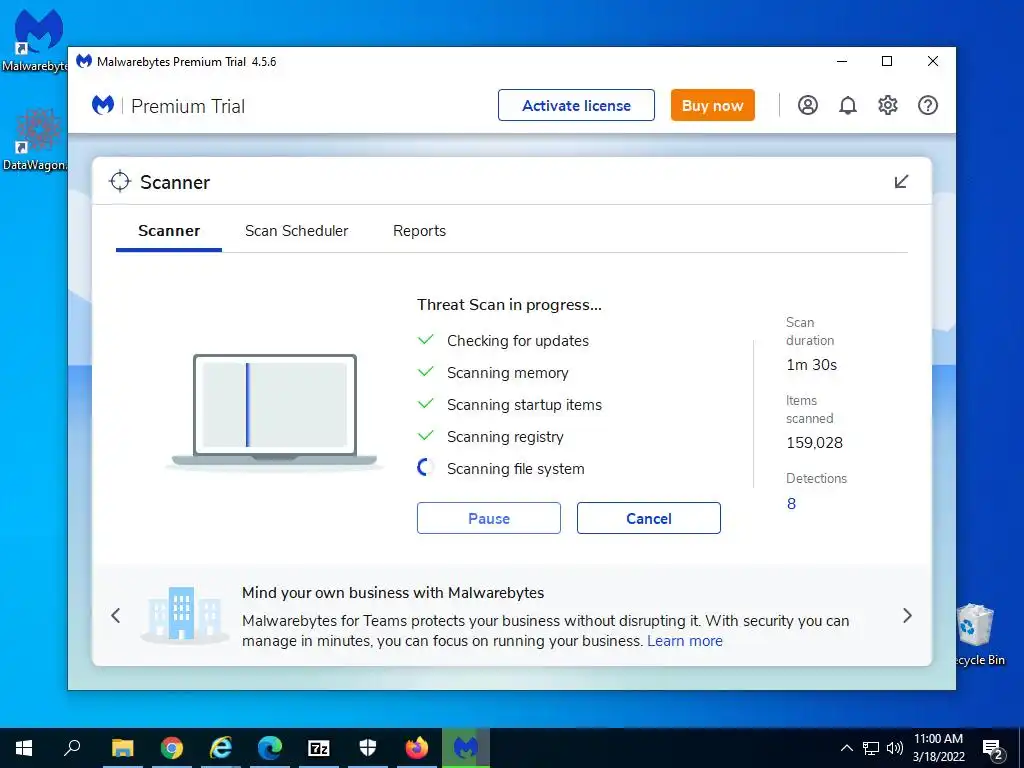Minimize the Malwarebytes window

(x=842, y=61)
